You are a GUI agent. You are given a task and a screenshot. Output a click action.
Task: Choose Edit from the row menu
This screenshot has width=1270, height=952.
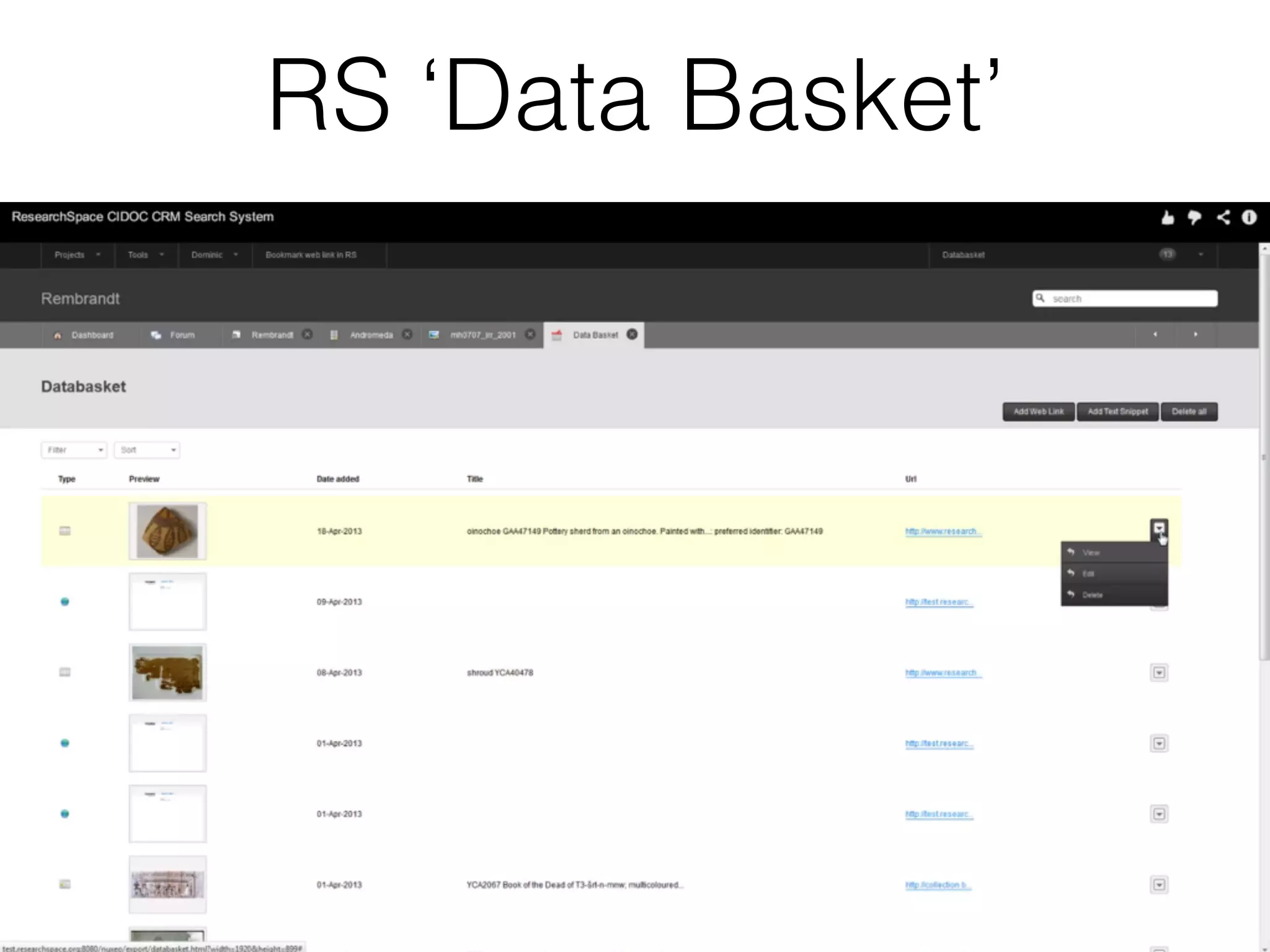[1114, 573]
